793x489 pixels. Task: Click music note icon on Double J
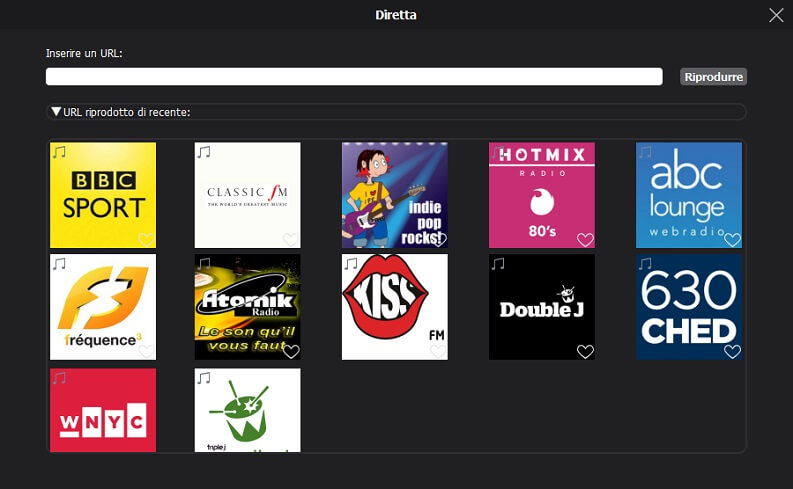coord(498,263)
